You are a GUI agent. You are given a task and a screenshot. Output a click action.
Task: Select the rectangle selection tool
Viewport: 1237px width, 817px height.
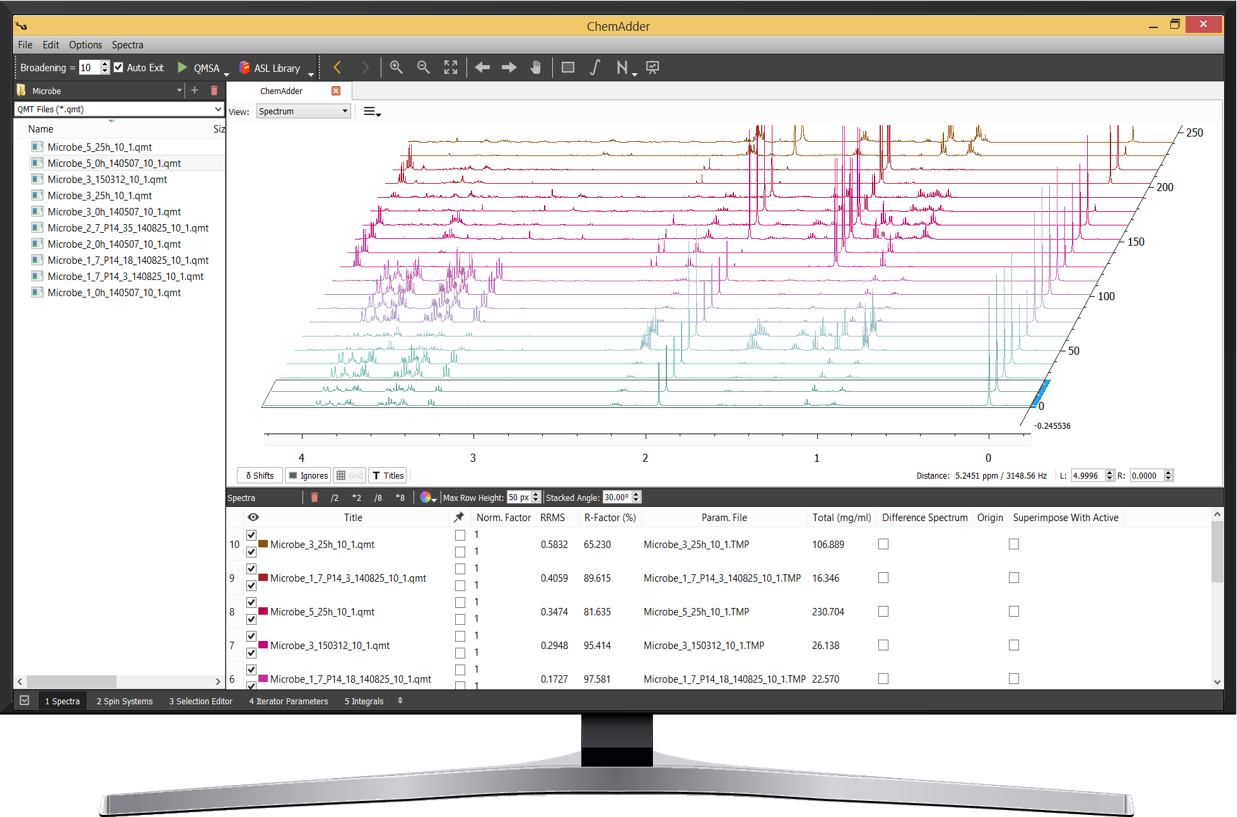(x=568, y=68)
